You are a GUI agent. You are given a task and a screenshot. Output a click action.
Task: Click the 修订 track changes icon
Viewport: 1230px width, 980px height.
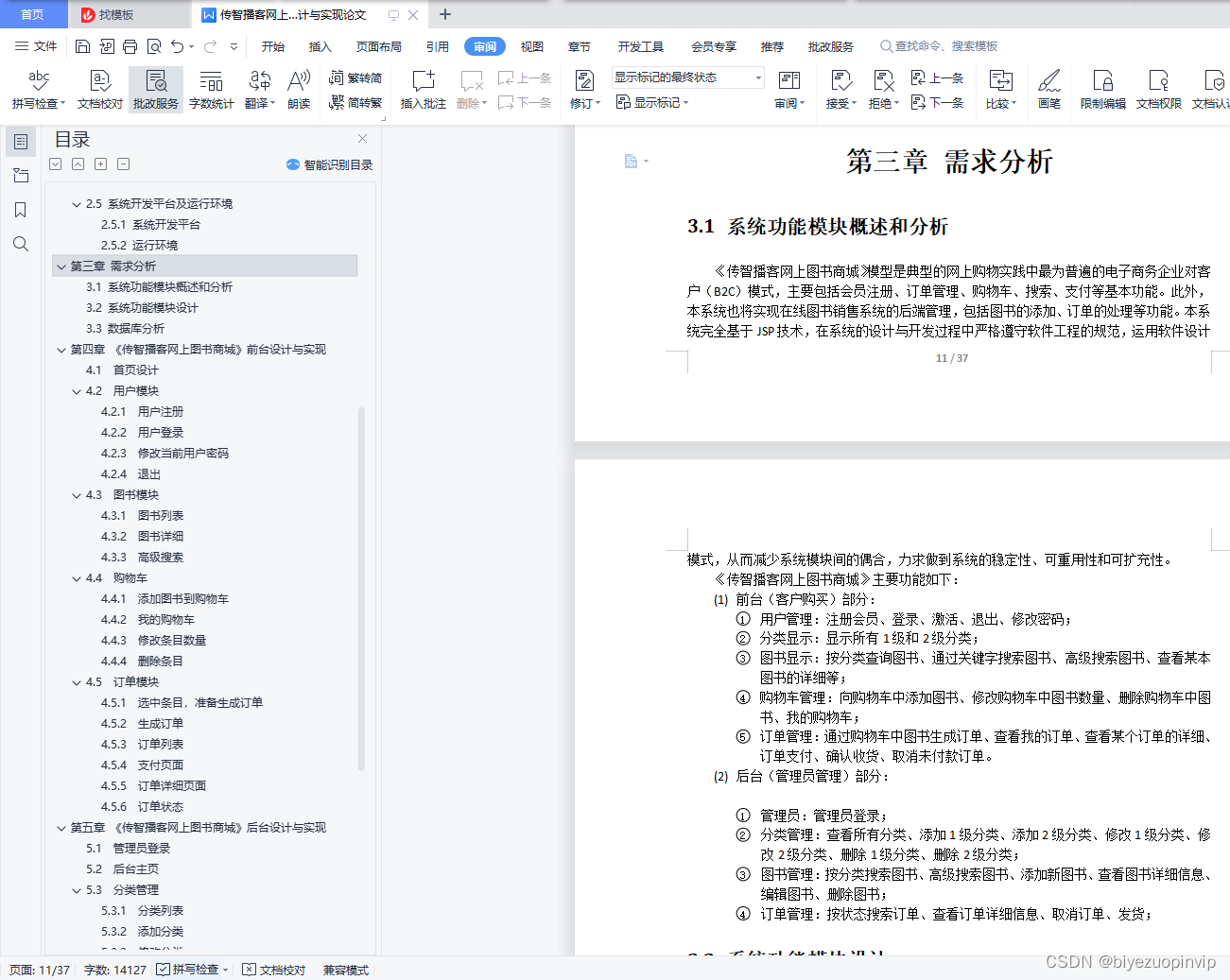584,81
